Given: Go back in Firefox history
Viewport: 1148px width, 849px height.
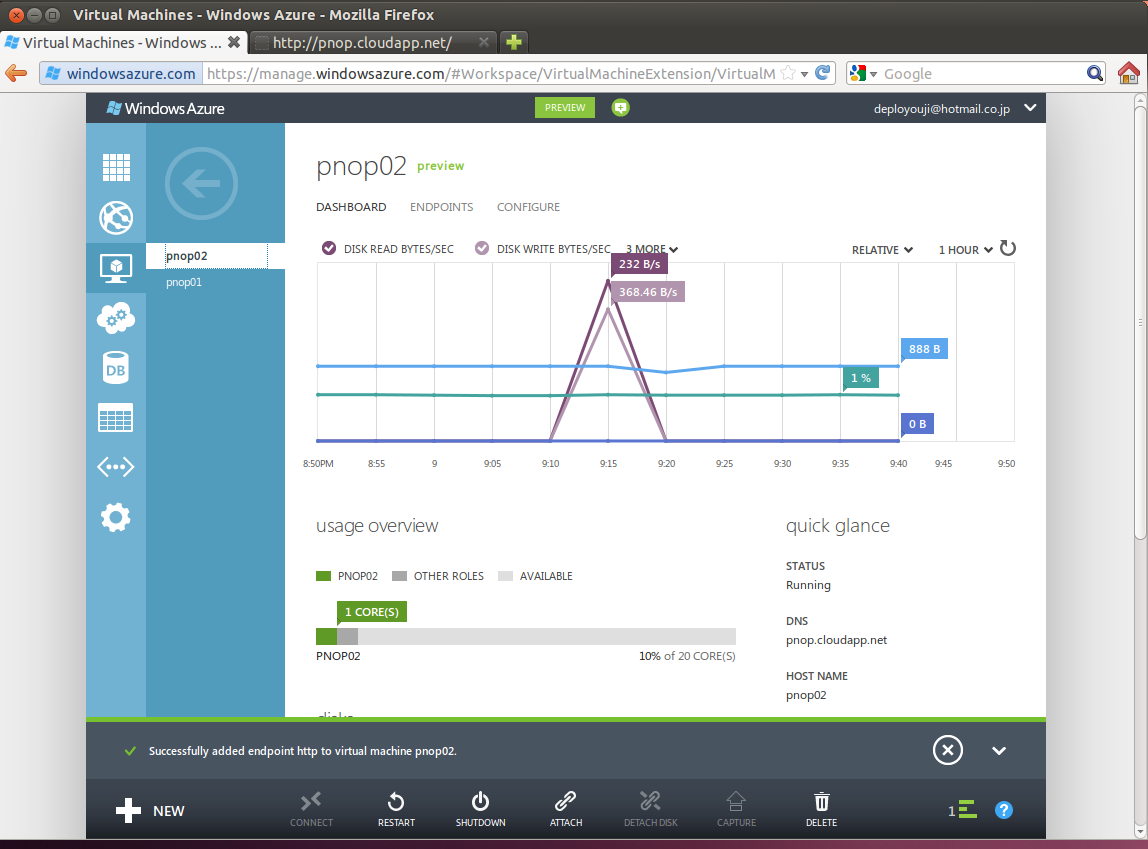Looking at the screenshot, I should click(x=16, y=73).
